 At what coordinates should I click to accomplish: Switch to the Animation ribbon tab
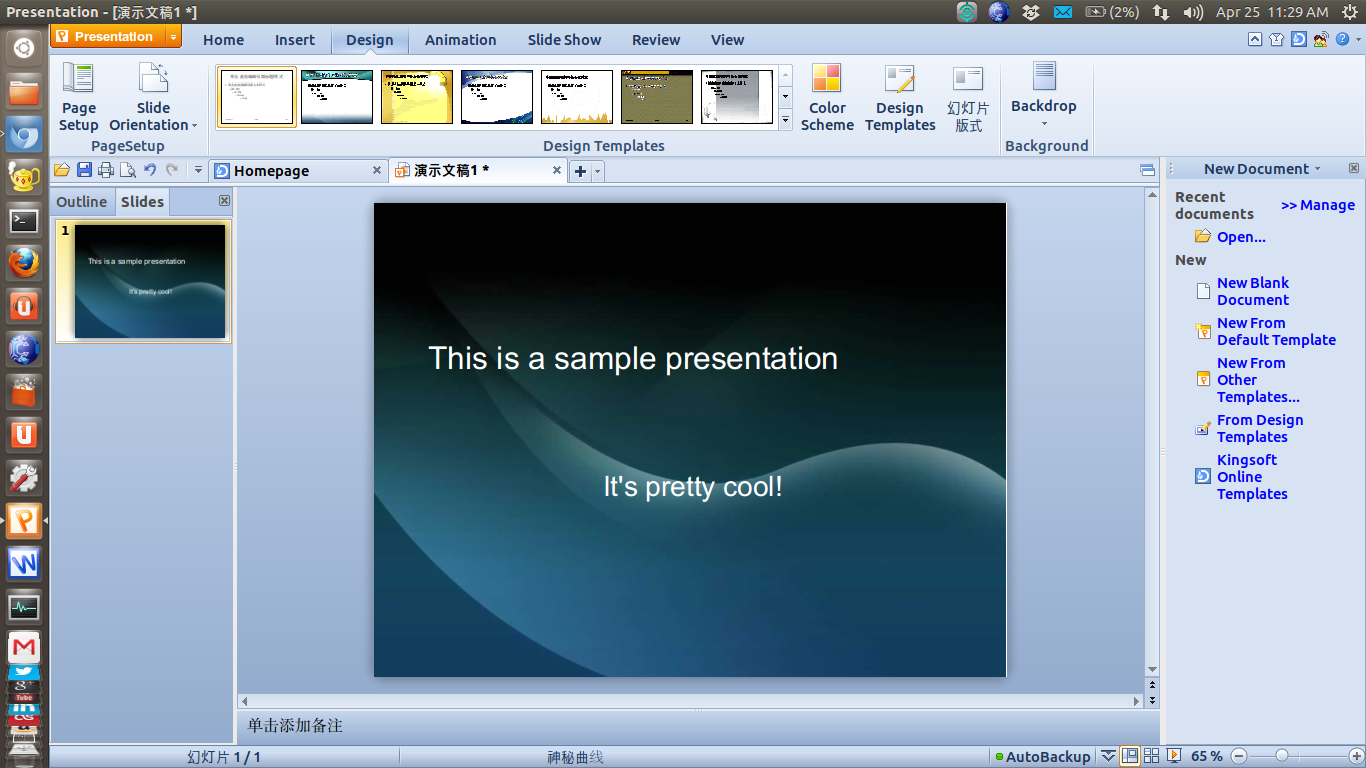pos(460,40)
